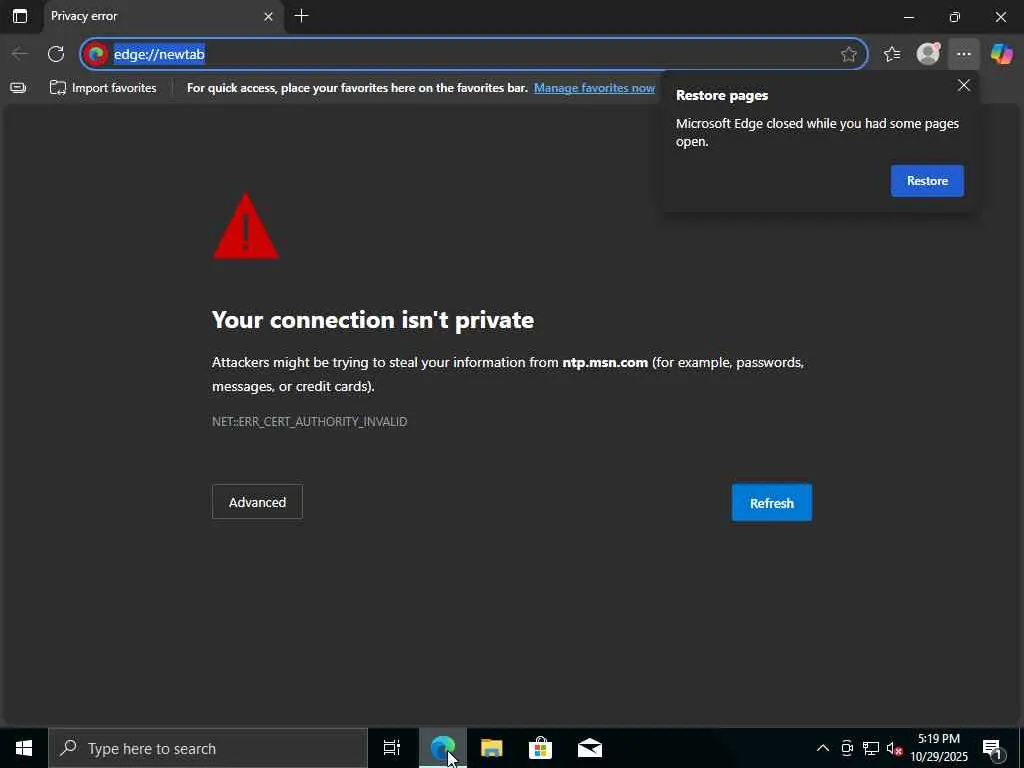Click the Type here to search box

tap(208, 748)
